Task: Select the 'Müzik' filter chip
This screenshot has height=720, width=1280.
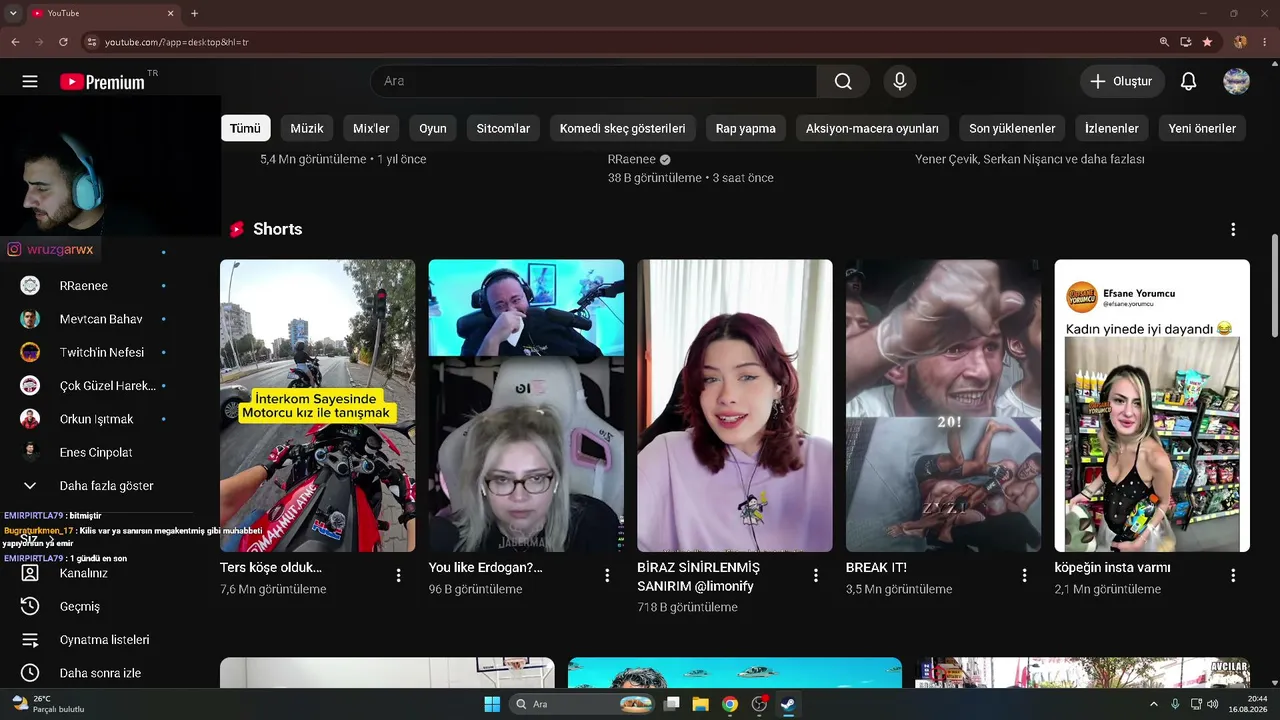Action: click(x=307, y=128)
